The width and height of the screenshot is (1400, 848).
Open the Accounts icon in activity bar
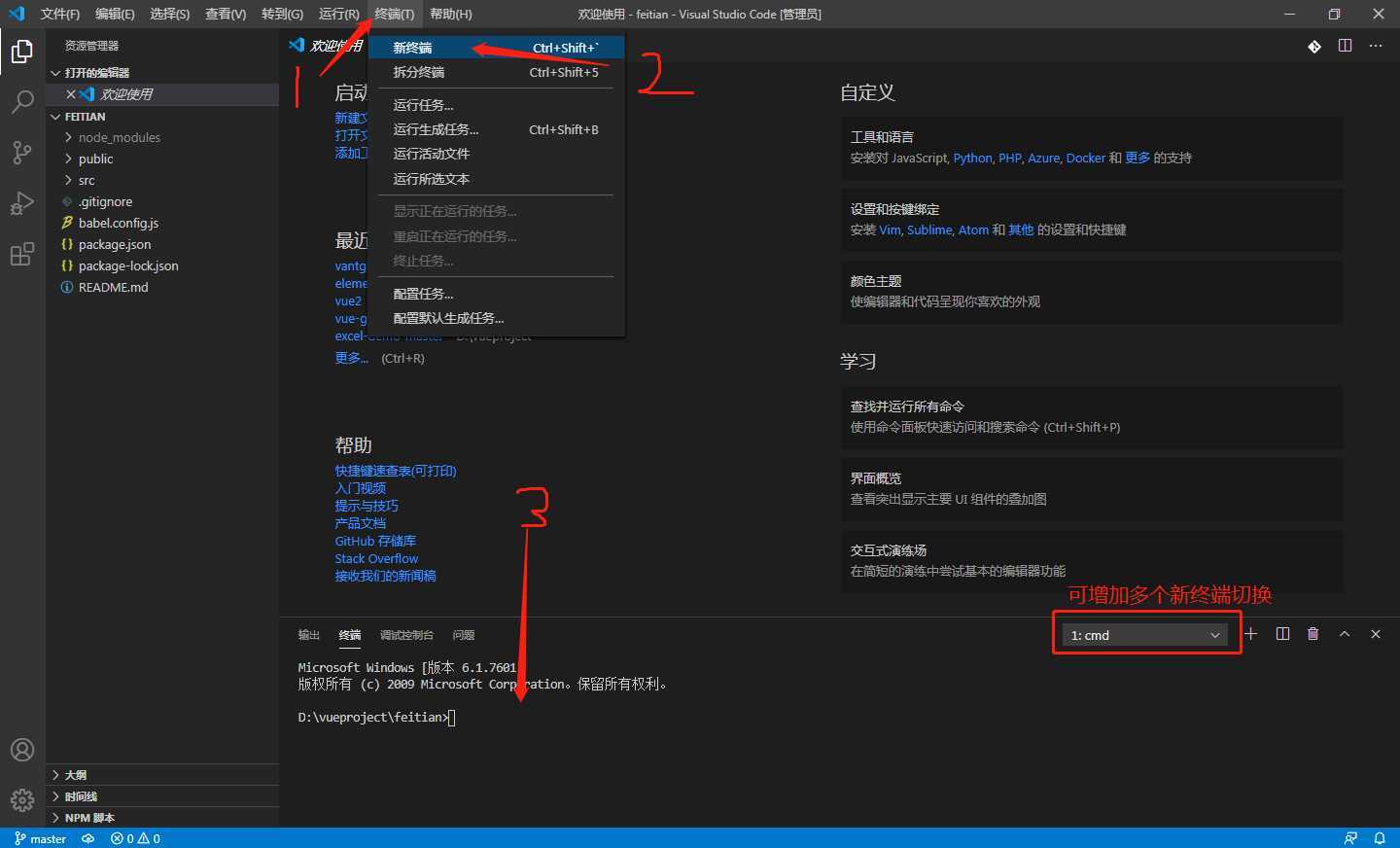tap(22, 750)
